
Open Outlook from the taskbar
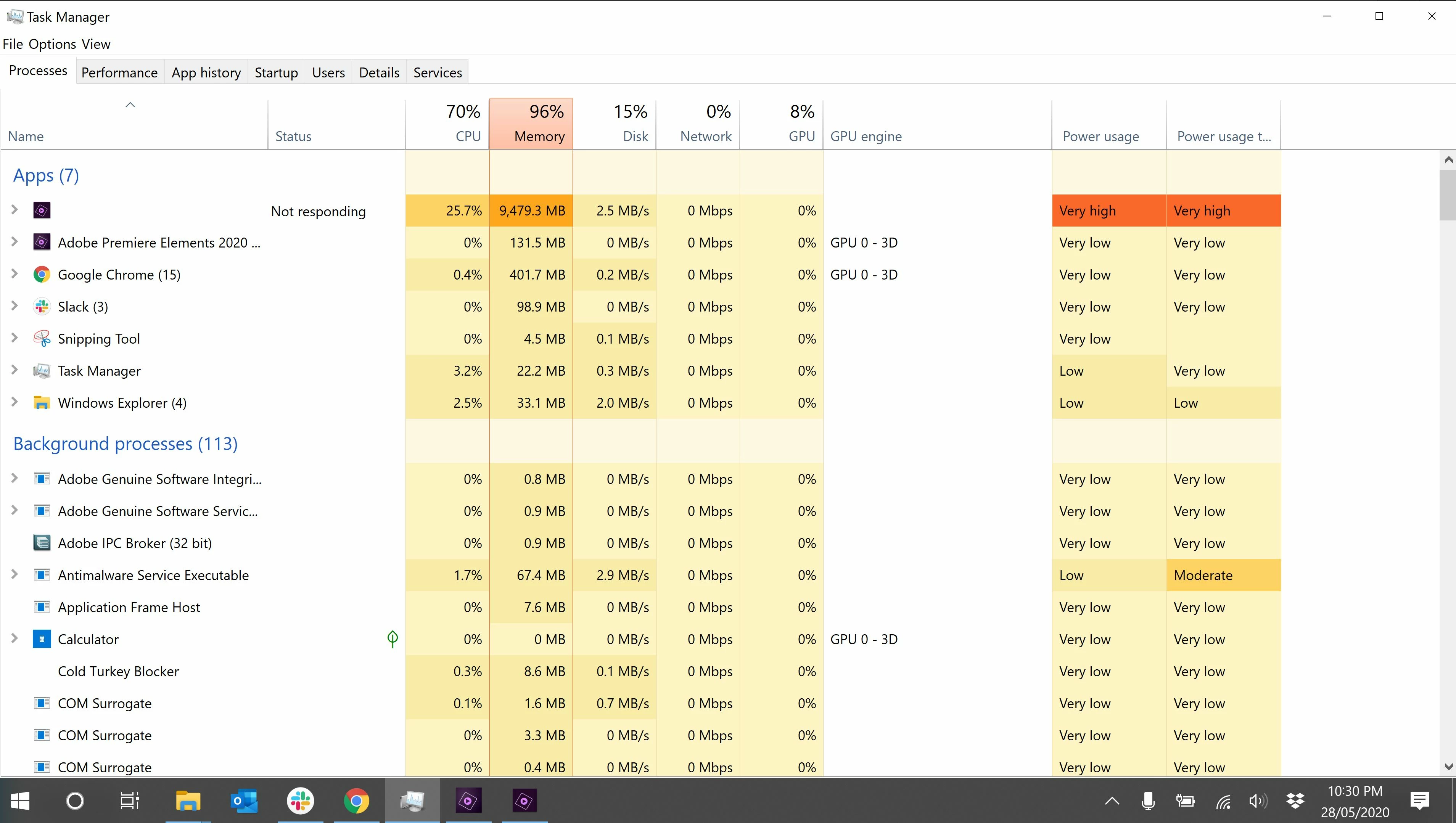tap(244, 801)
